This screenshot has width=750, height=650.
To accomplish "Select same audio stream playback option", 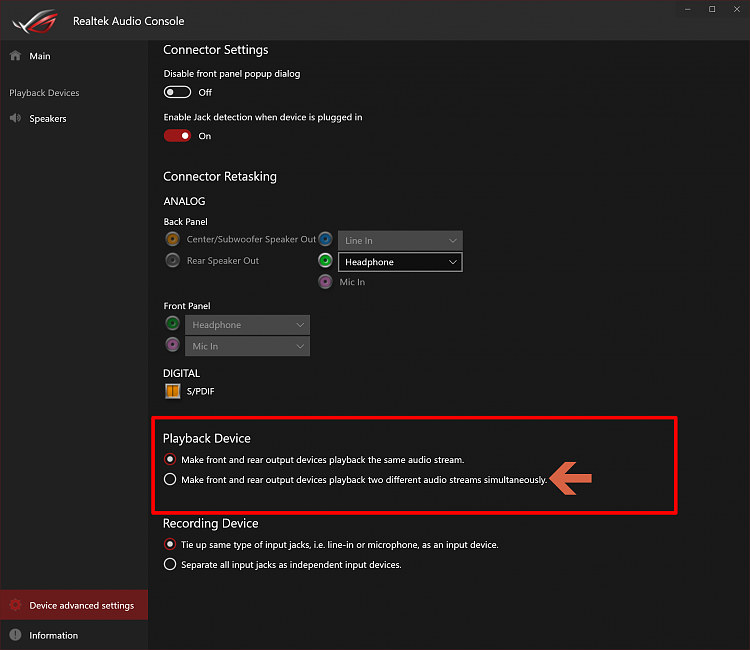I will (x=170, y=459).
